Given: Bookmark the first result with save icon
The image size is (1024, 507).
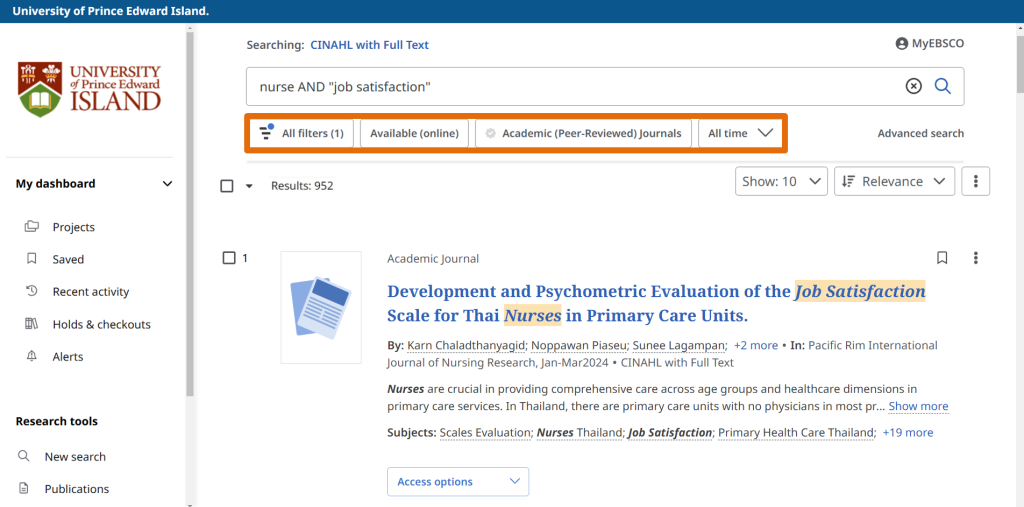Looking at the screenshot, I should tap(942, 258).
